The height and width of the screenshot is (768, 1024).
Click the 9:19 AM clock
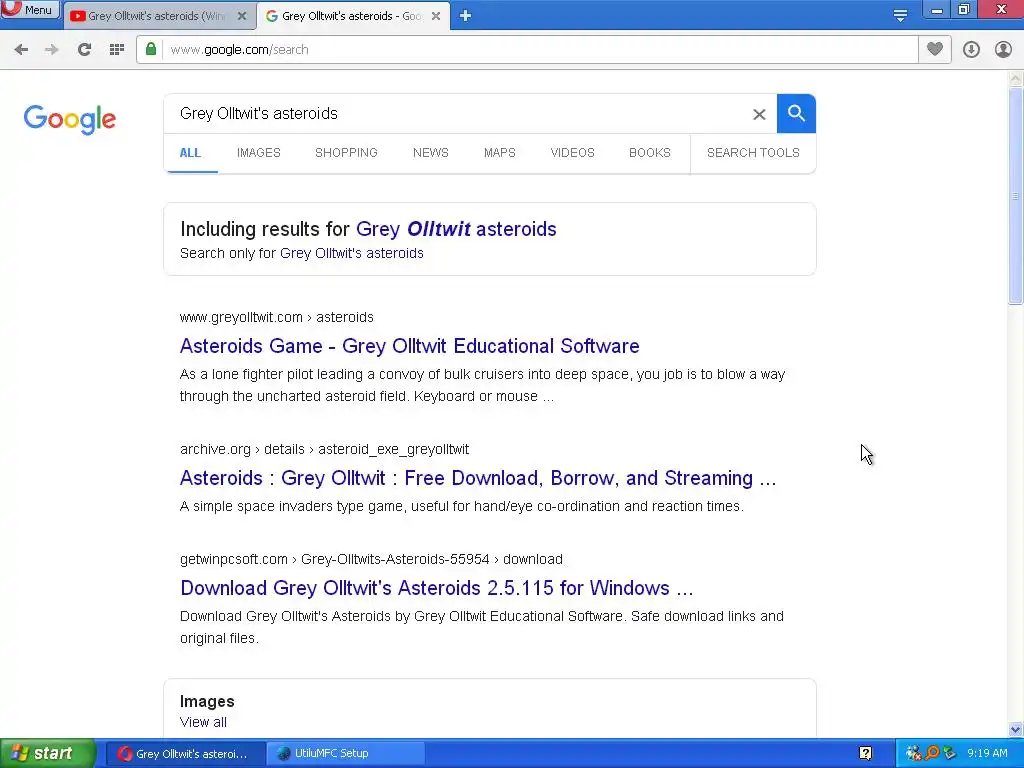[987, 754]
